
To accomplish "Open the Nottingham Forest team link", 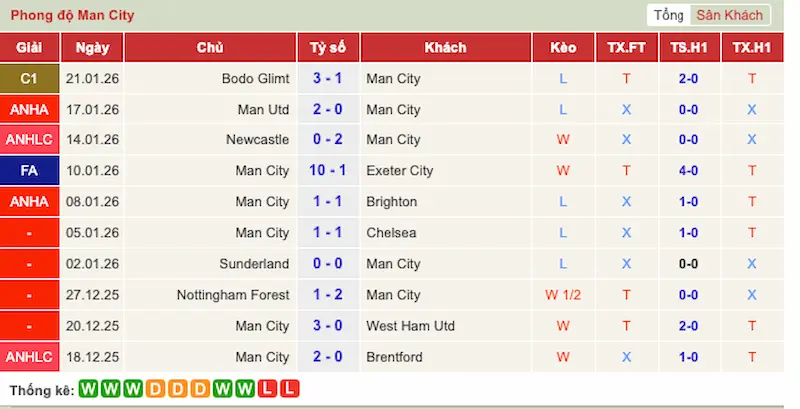I will pyautogui.click(x=232, y=295).
